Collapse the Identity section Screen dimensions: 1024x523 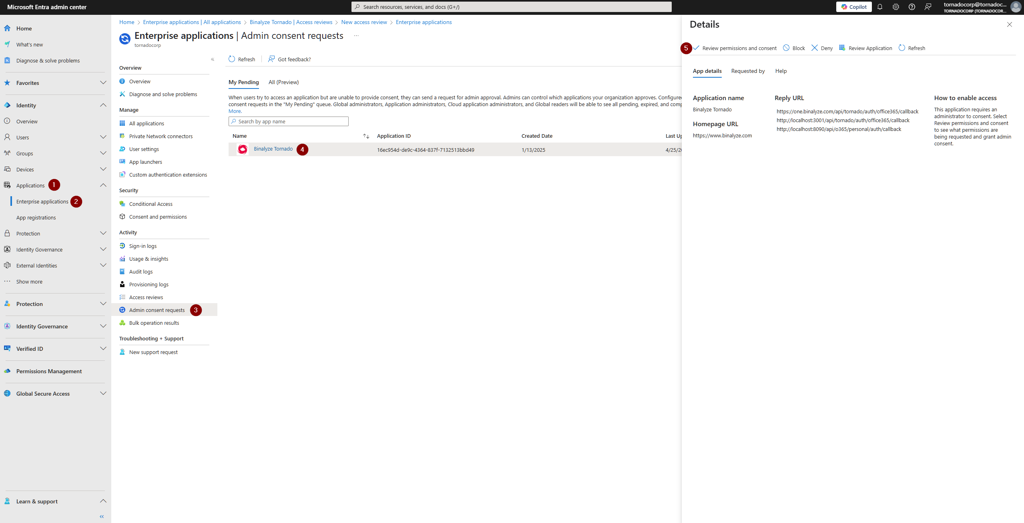(103, 105)
